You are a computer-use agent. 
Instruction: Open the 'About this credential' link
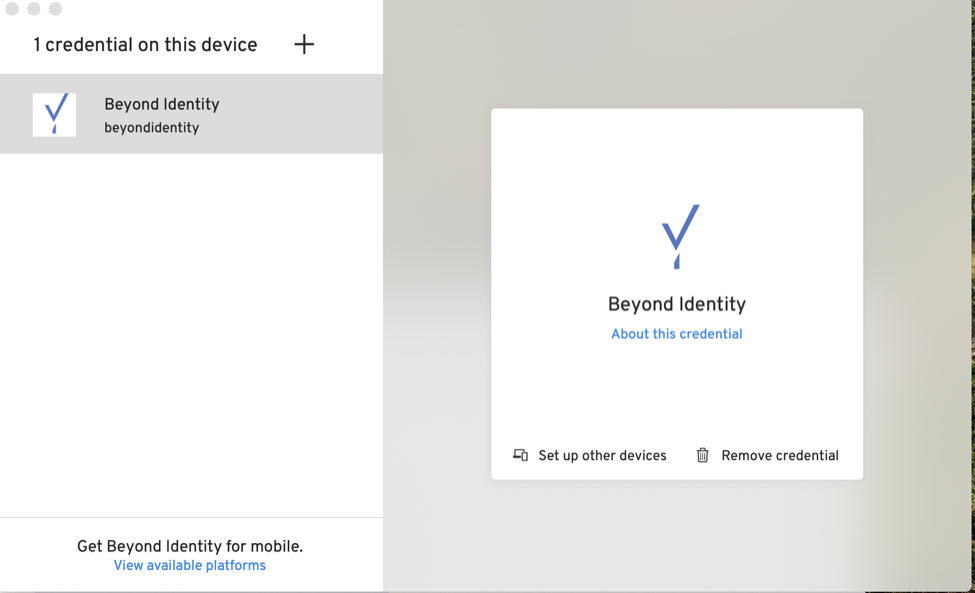[676, 334]
